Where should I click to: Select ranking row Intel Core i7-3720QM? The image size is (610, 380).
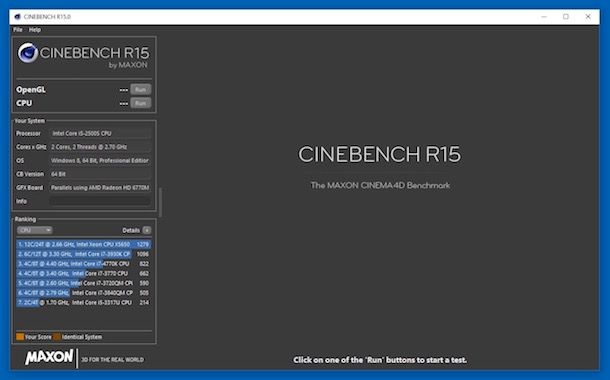84,283
